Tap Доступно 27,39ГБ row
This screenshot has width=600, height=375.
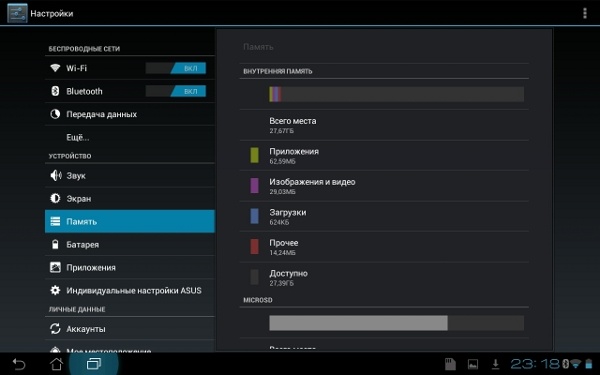(x=384, y=277)
